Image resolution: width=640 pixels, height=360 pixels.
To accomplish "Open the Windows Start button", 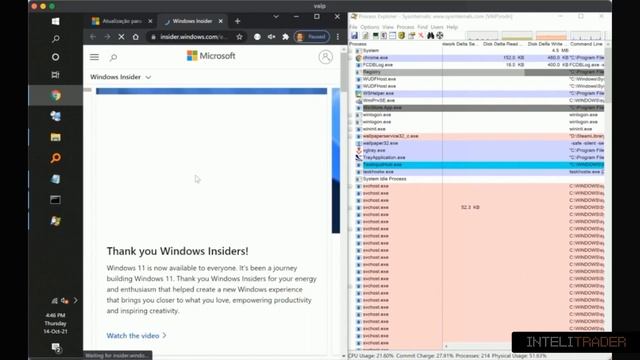I will point(56,21).
